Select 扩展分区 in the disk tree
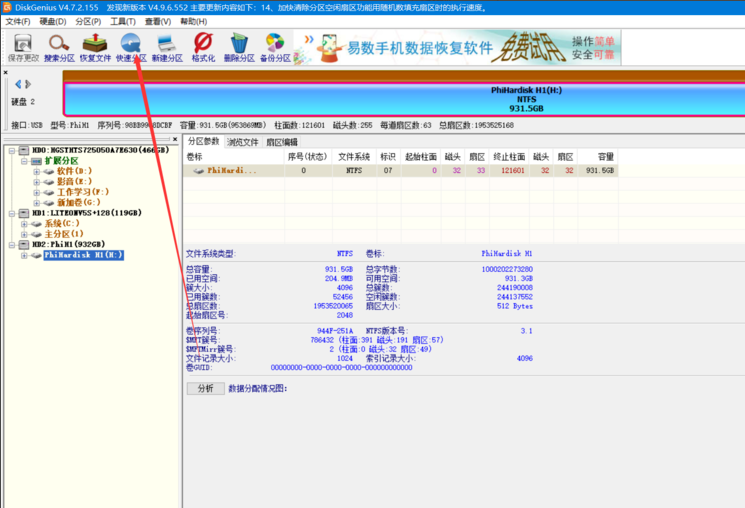The width and height of the screenshot is (745, 508). [x=61, y=161]
